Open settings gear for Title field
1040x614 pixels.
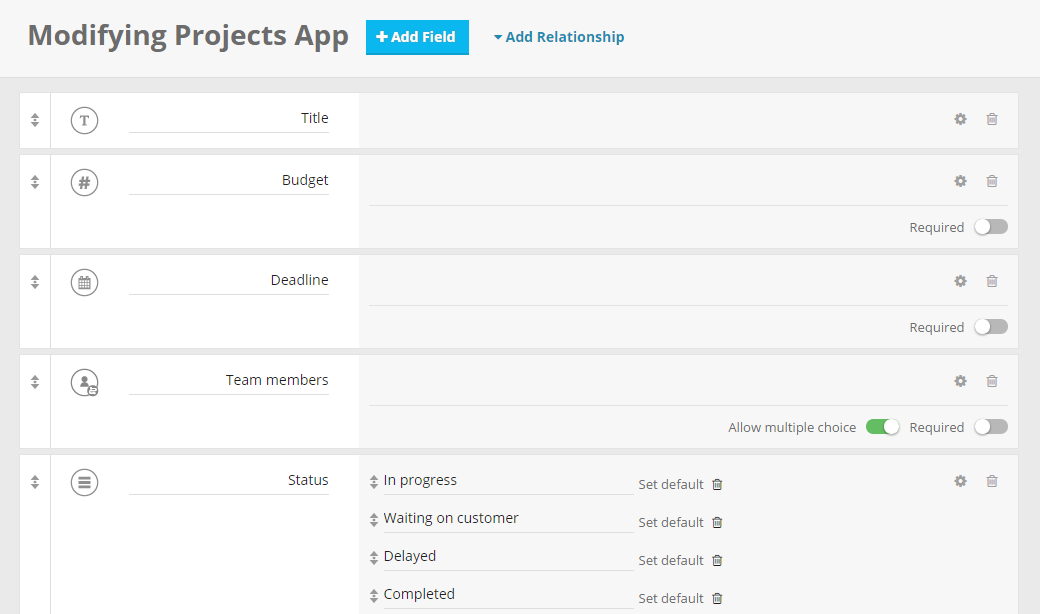[960, 119]
